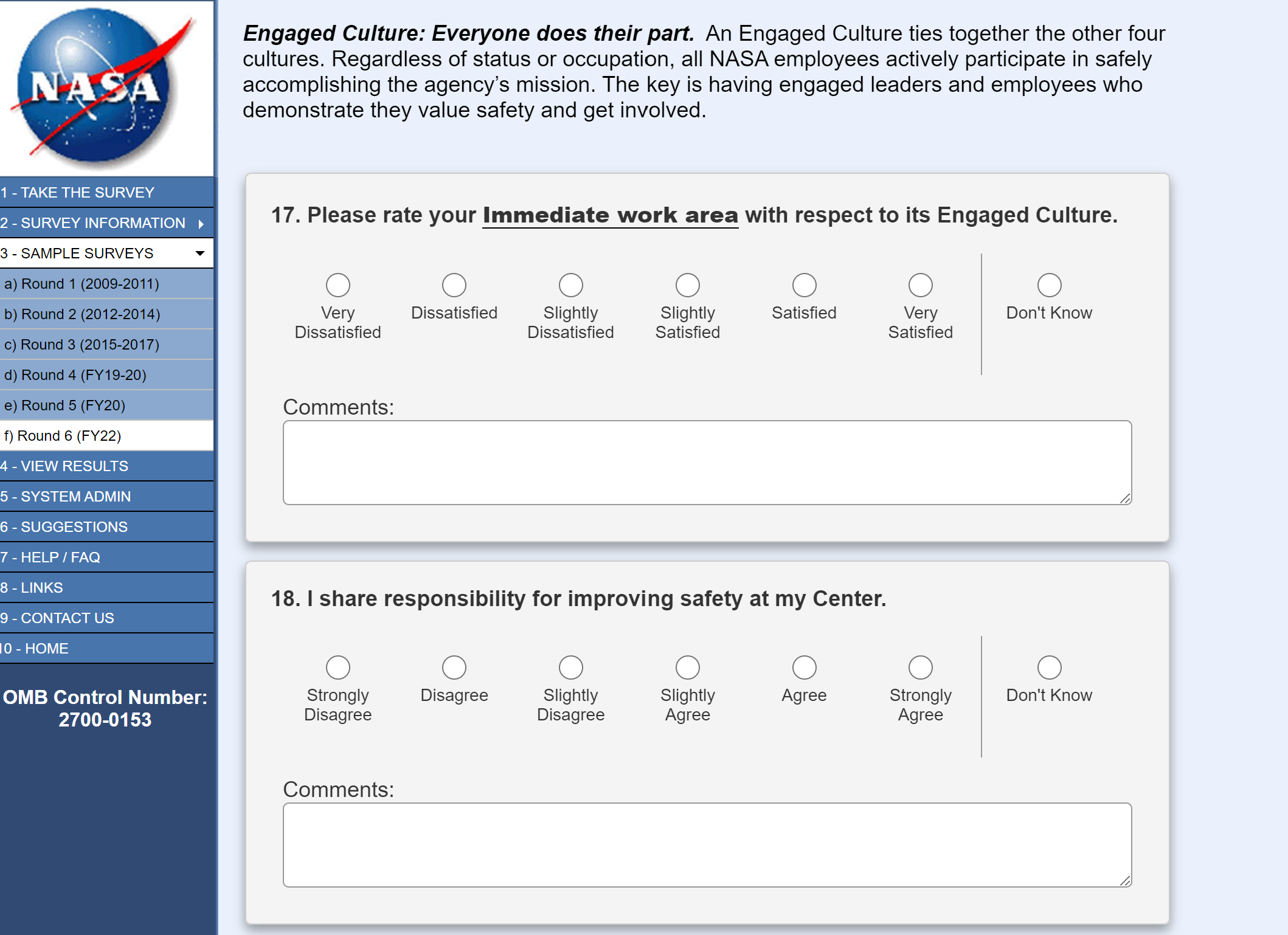Screen dimensions: 1288x935
Task: Click question 17 comments text box
Action: (707, 463)
